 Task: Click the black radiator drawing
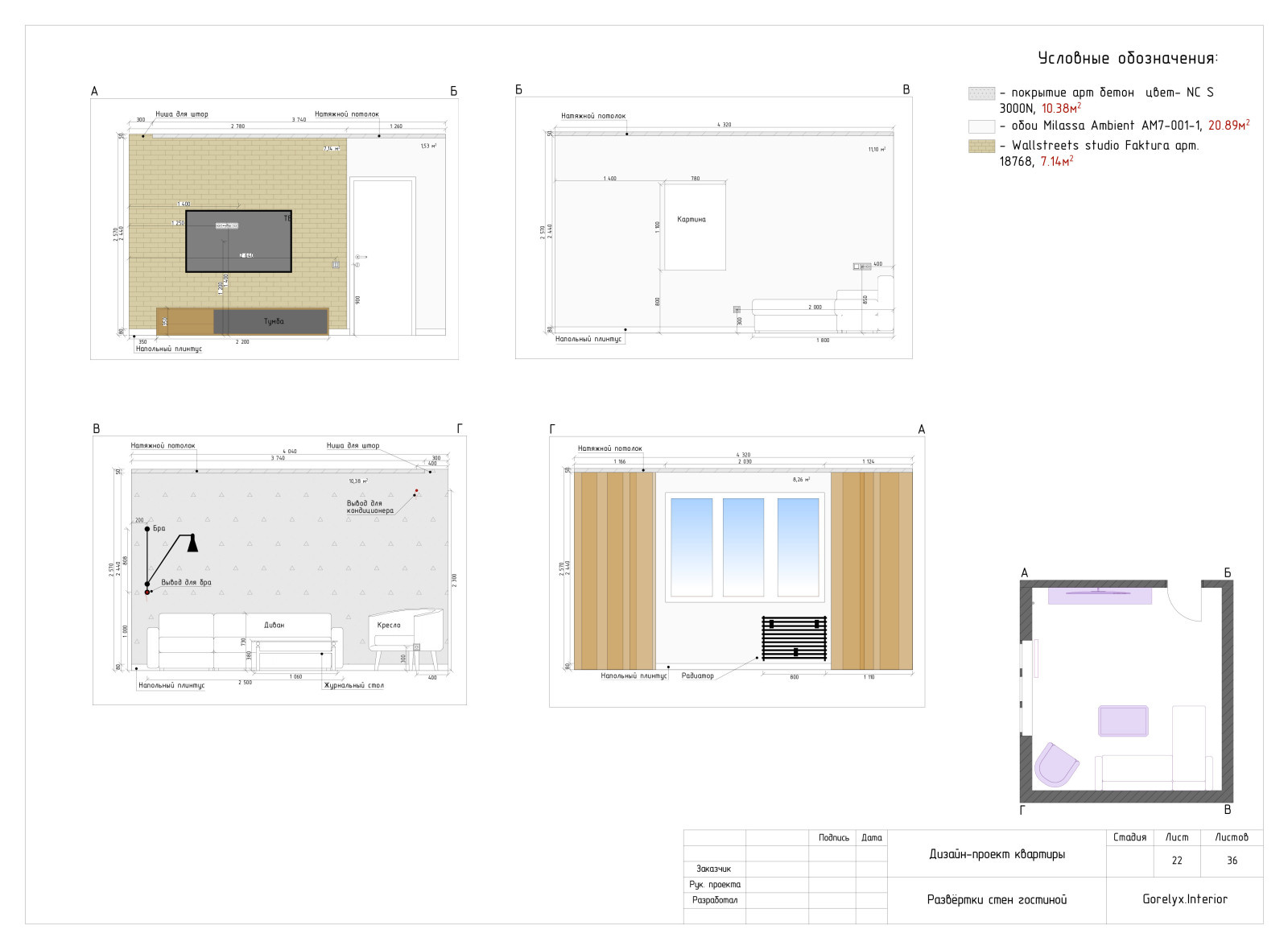pyautogui.click(x=795, y=638)
